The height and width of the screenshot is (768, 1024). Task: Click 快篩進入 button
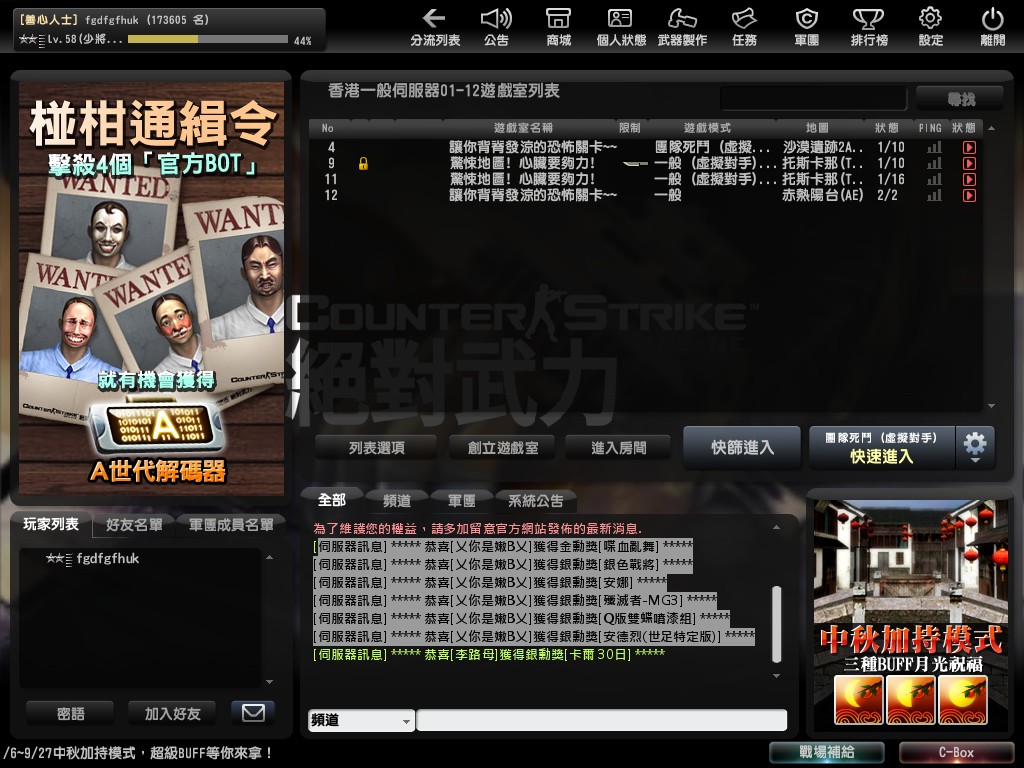[742, 447]
